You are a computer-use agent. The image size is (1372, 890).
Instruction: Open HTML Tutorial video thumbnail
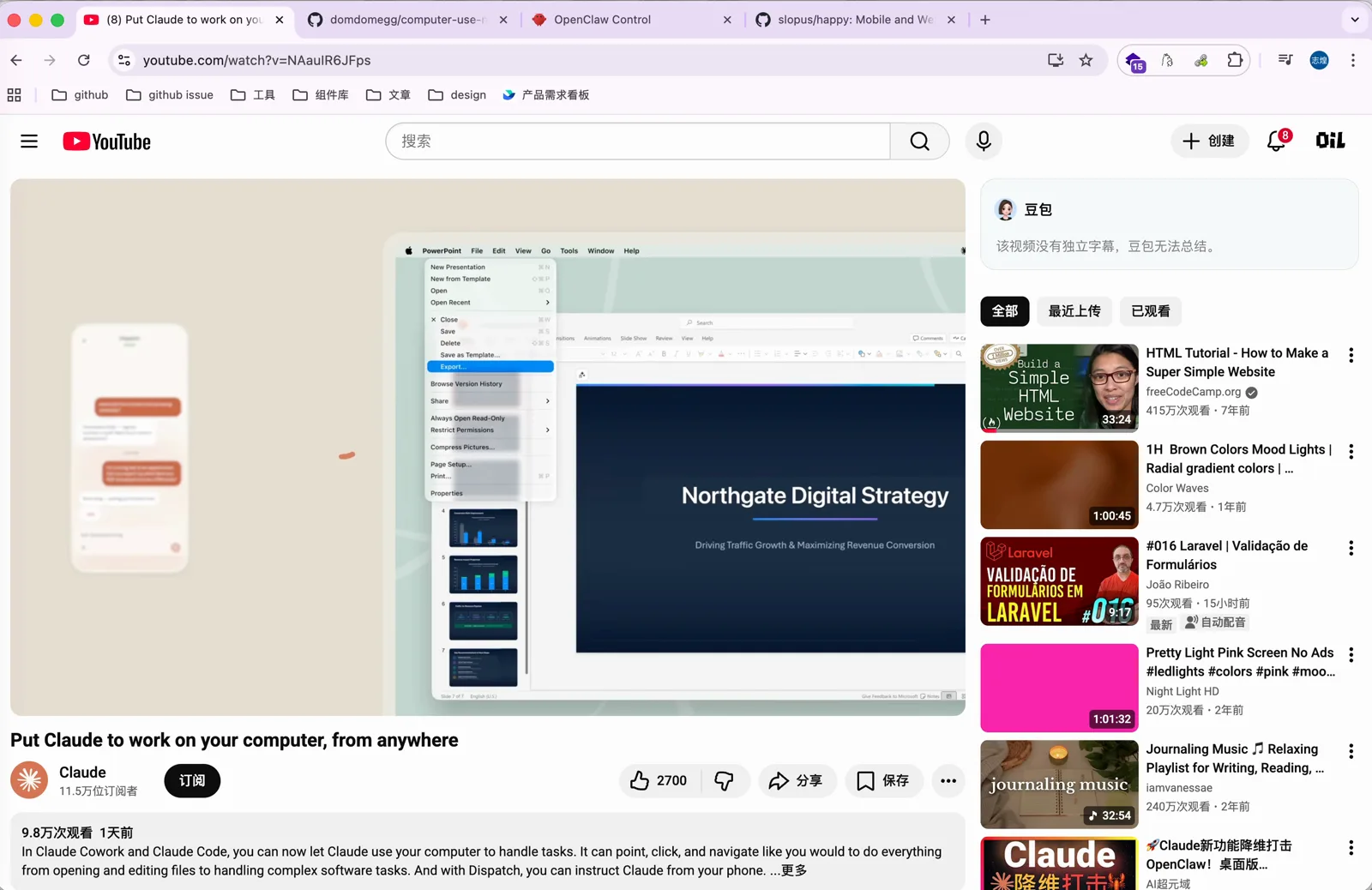[x=1059, y=388]
